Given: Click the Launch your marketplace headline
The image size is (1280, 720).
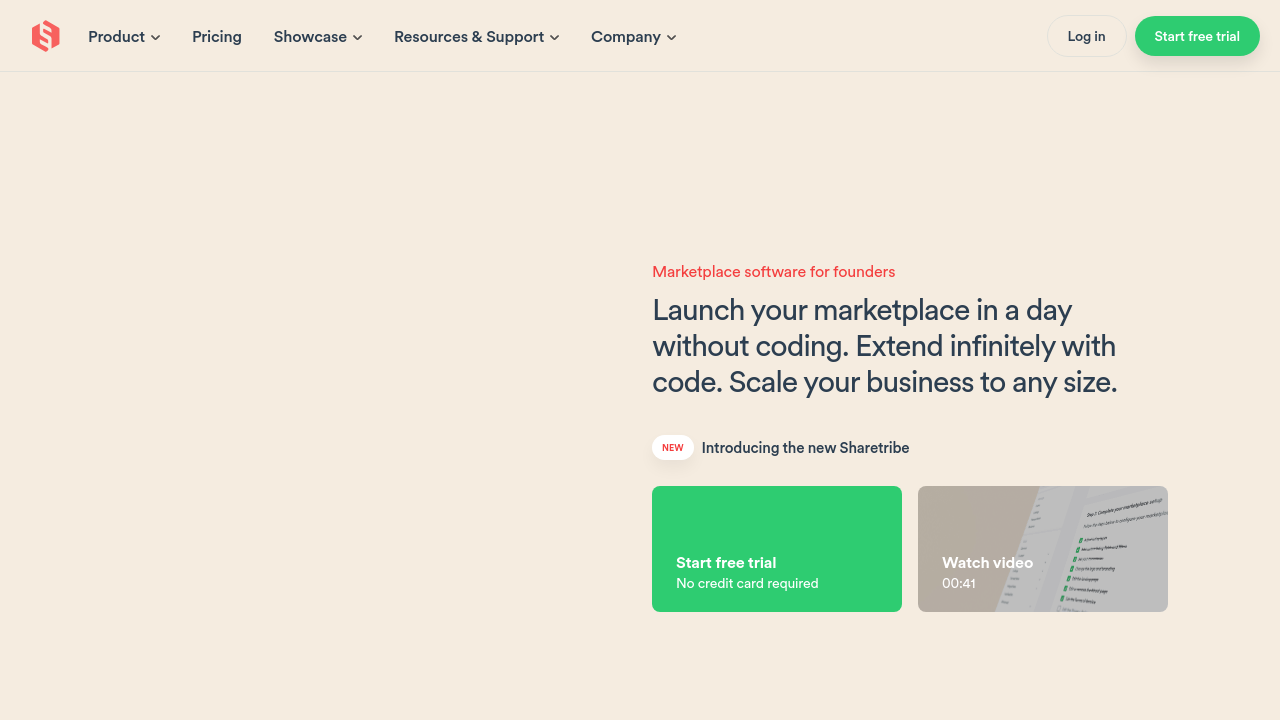Looking at the screenshot, I should [884, 346].
